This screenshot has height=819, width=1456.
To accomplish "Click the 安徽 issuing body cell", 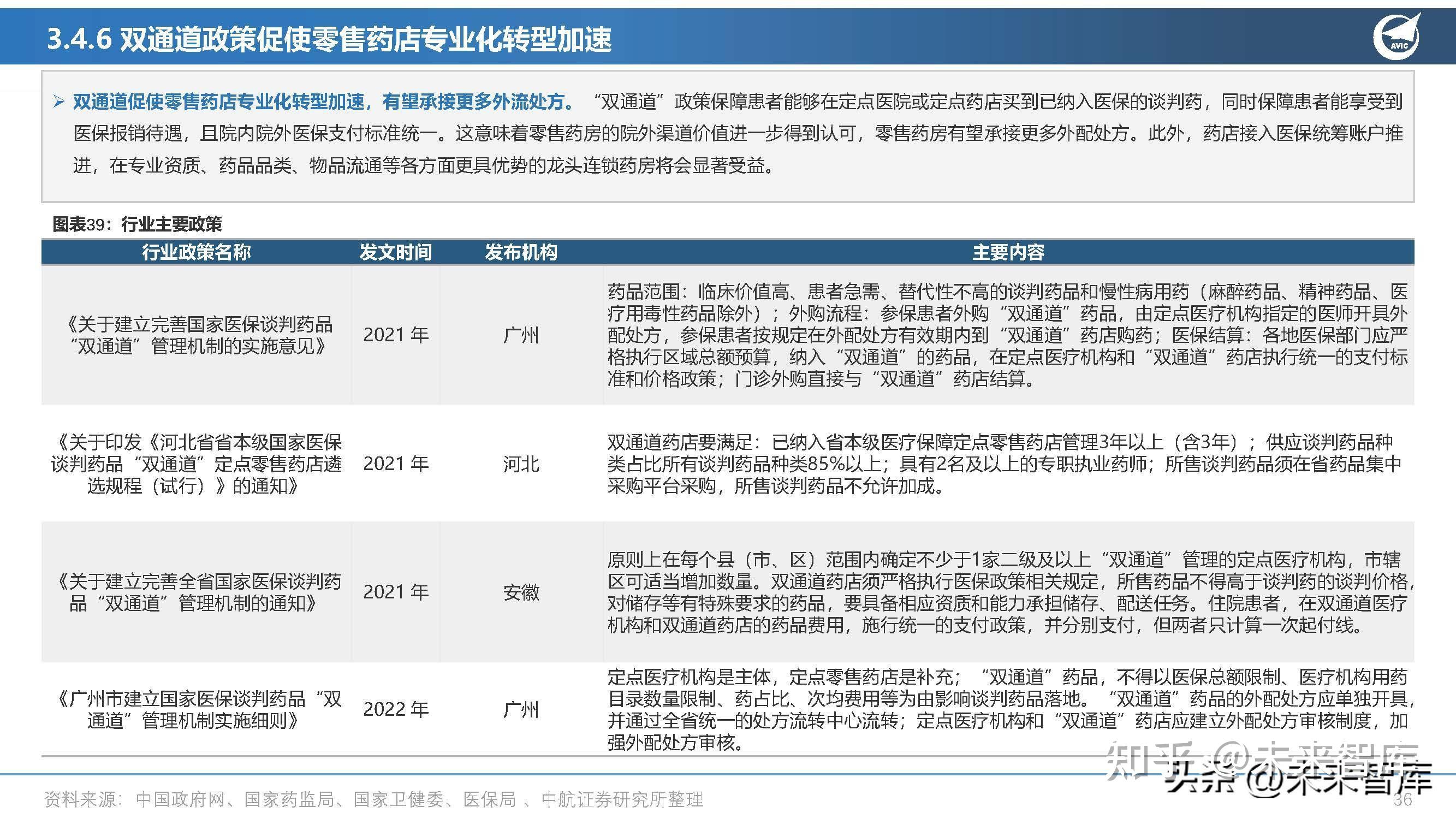I will tap(521, 592).
